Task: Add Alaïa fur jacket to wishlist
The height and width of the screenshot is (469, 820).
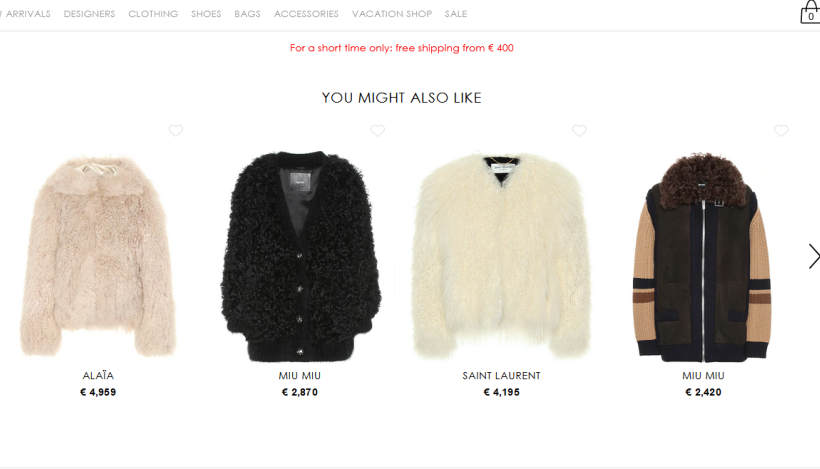Action: point(176,131)
